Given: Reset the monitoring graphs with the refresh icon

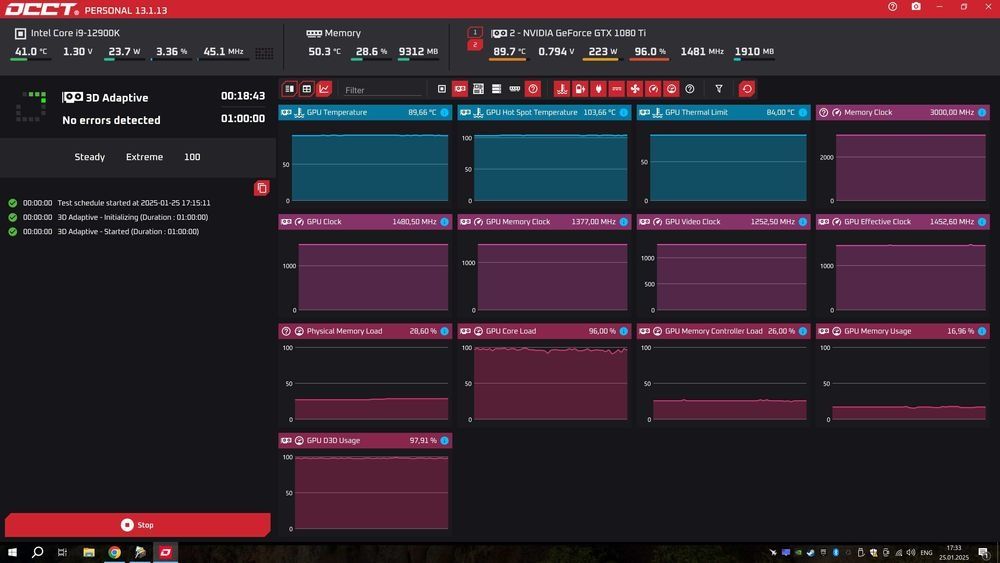Looking at the screenshot, I should [x=747, y=89].
